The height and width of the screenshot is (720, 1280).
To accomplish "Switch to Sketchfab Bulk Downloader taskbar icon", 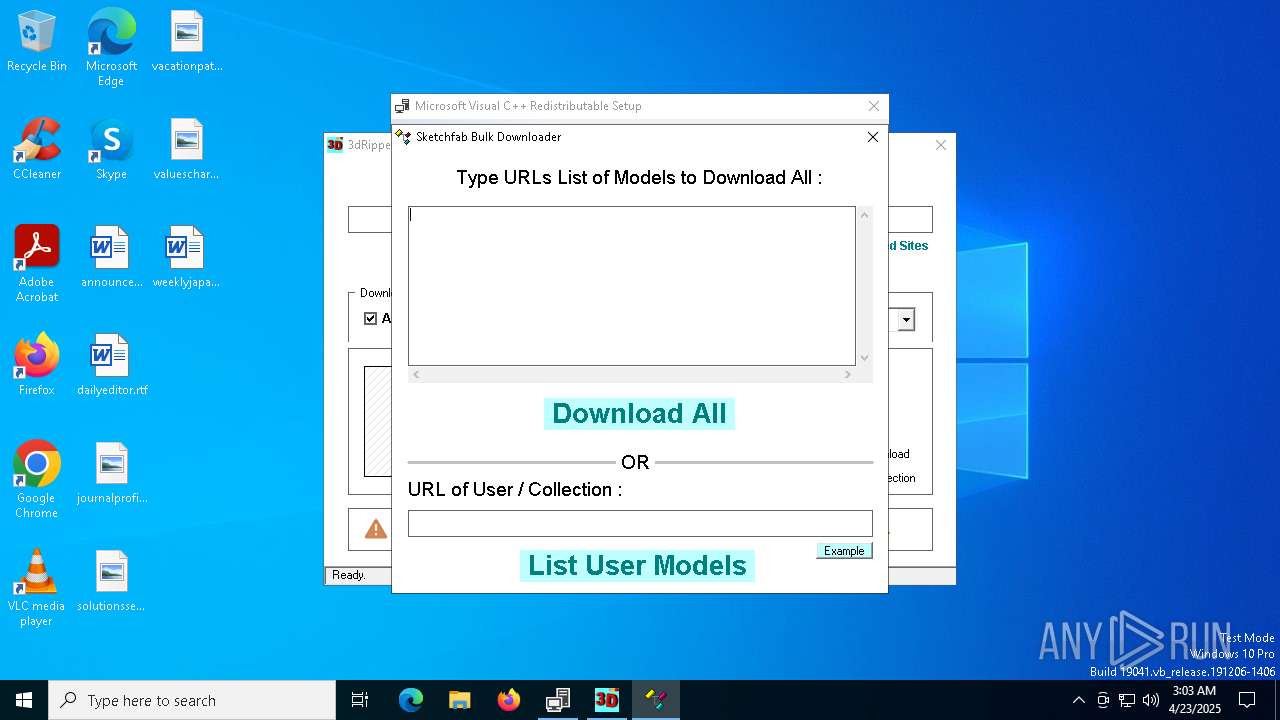I will (x=656, y=700).
